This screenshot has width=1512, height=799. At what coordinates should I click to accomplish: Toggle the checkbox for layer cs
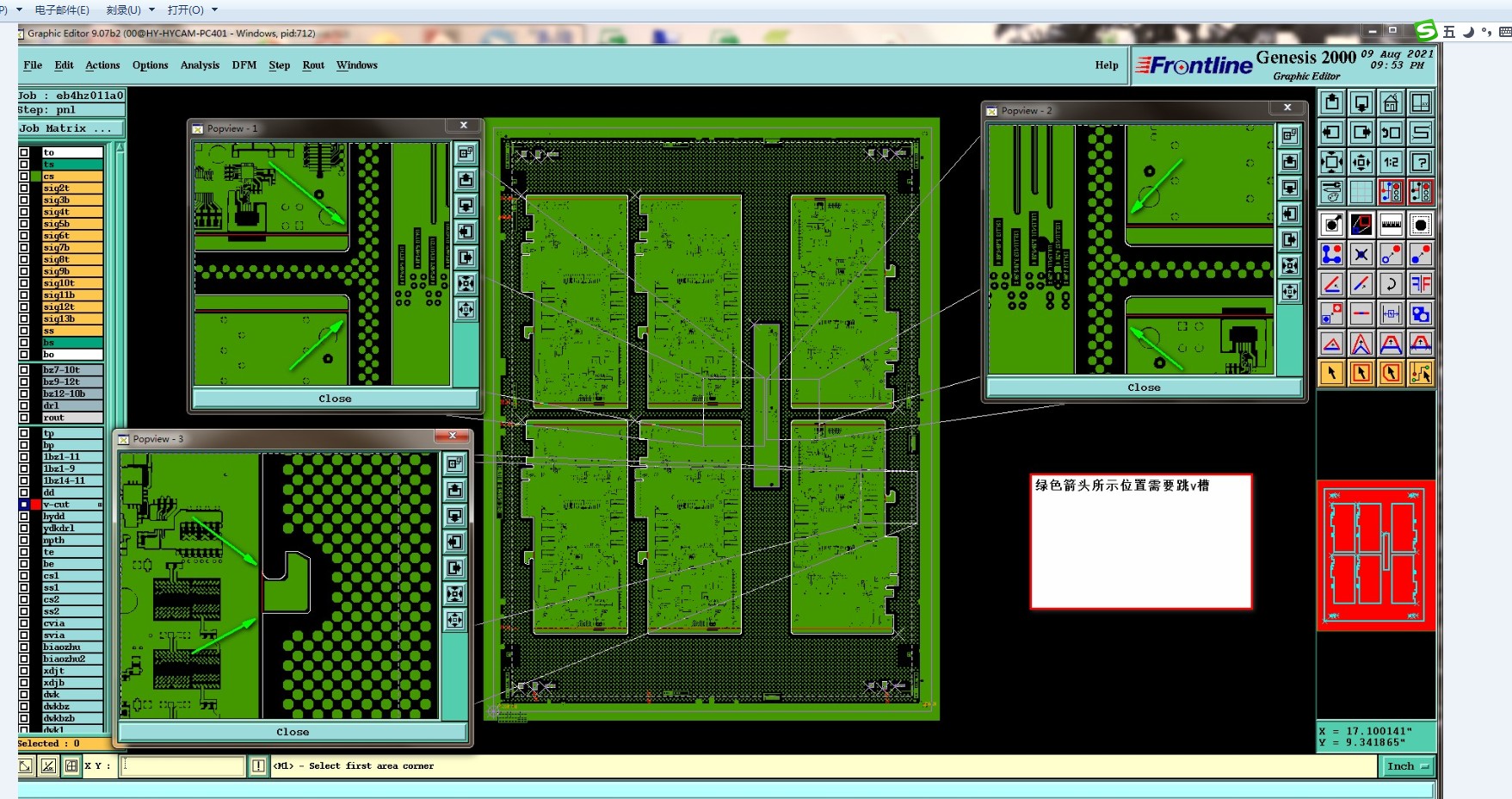[24, 177]
